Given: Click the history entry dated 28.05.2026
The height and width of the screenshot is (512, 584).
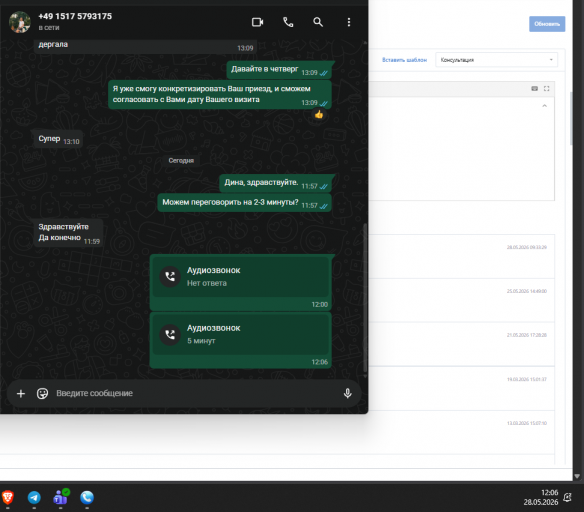Looking at the screenshot, I should coord(462,257).
